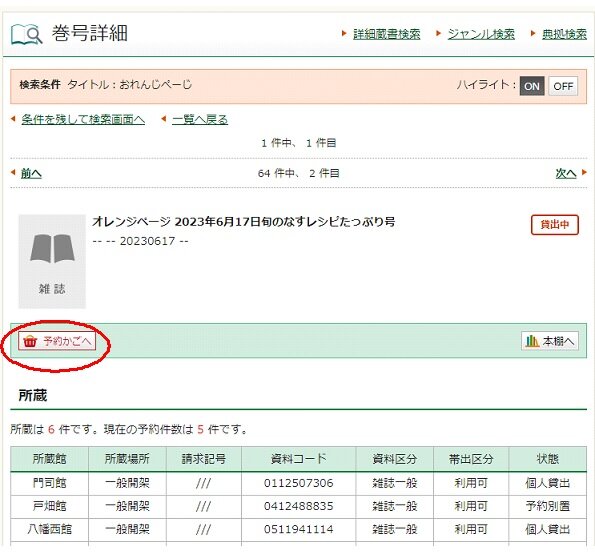Click the 巻号詳細 page heading

90,33
